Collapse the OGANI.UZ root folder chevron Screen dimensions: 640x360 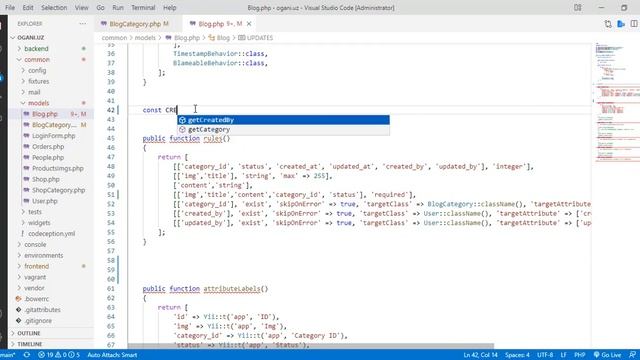point(13,38)
